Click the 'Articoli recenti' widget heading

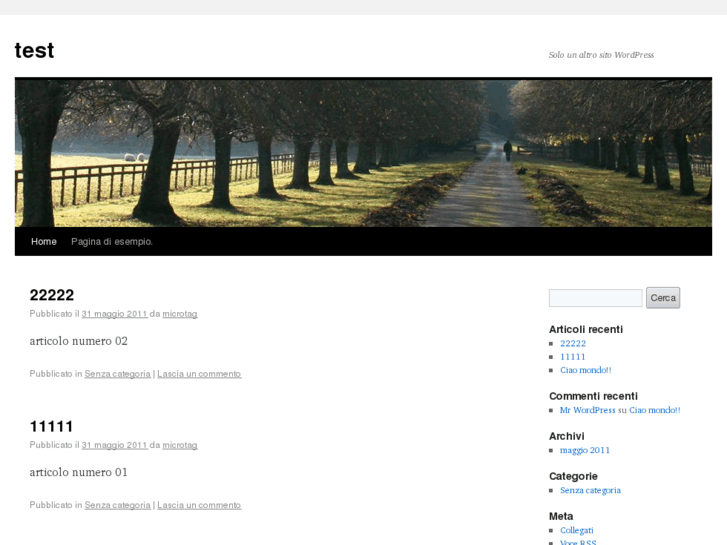[x=586, y=329]
